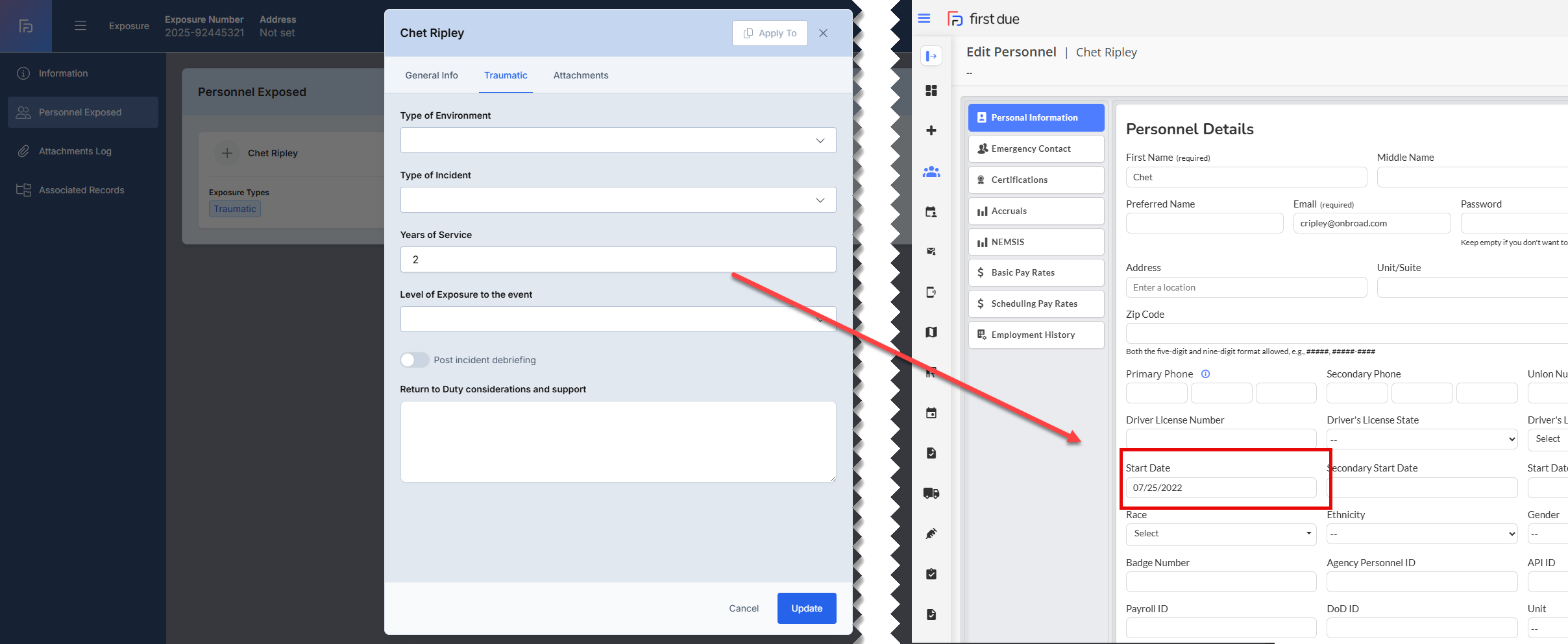
Task: Open the Emergency Contact section
Action: (x=1036, y=149)
